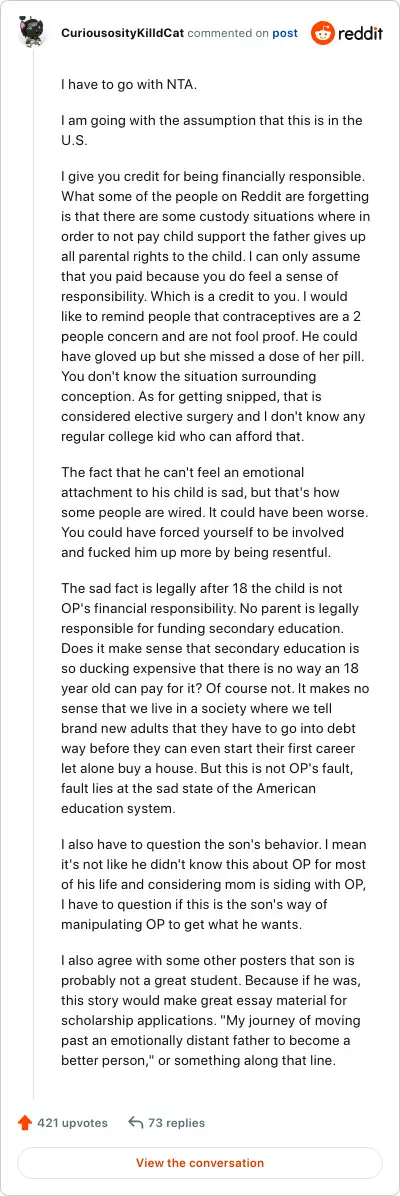Click the 'View the conversation' button

(x=200, y=1163)
